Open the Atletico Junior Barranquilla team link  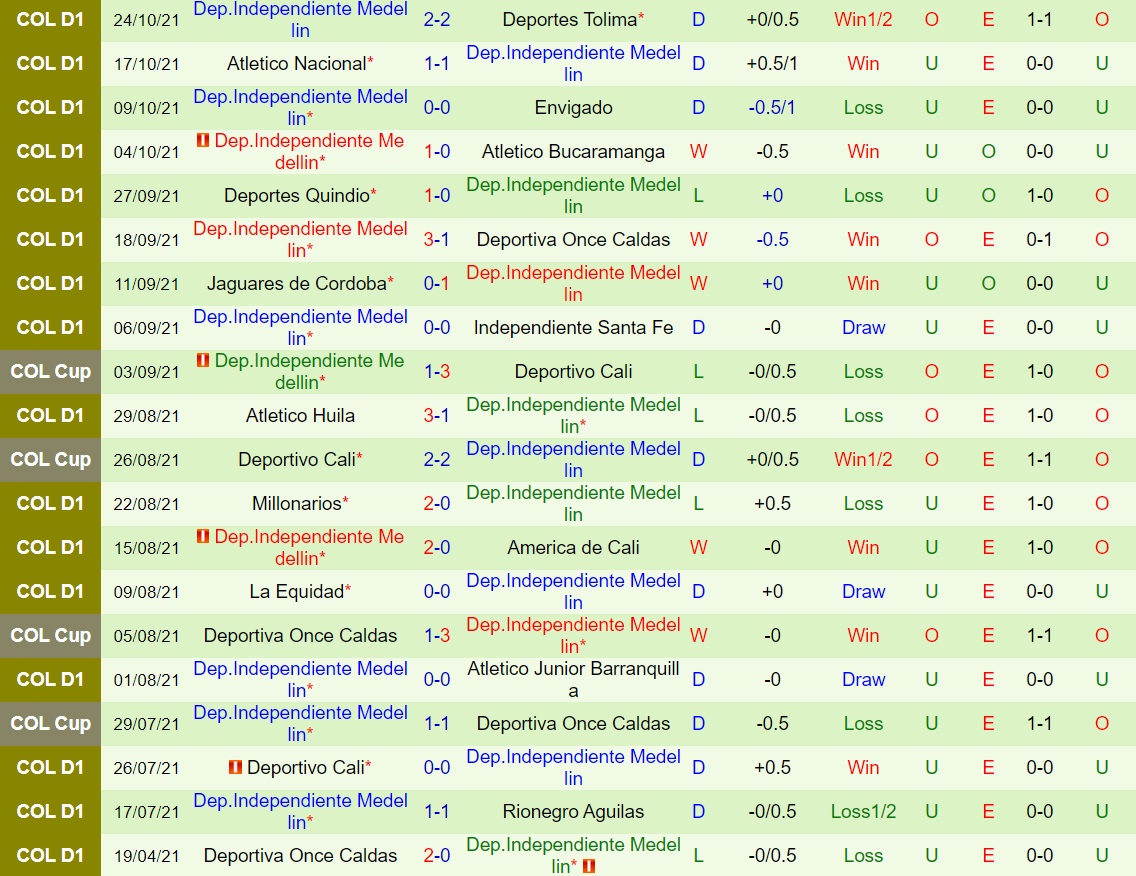pos(573,680)
